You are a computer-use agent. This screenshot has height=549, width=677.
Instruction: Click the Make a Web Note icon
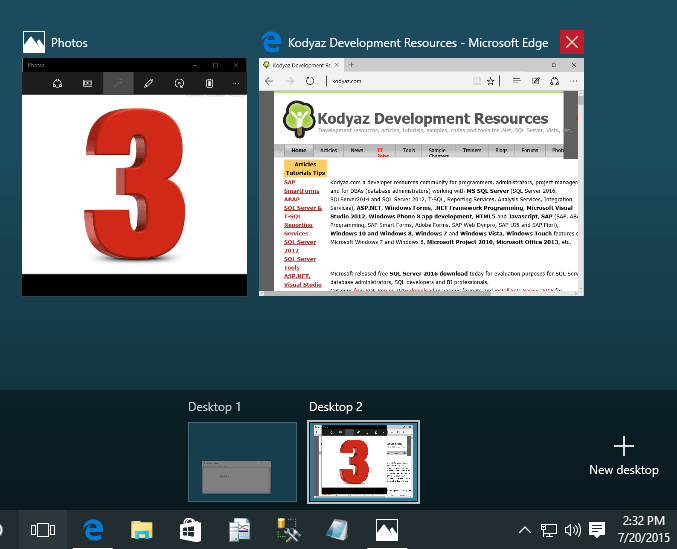[536, 80]
